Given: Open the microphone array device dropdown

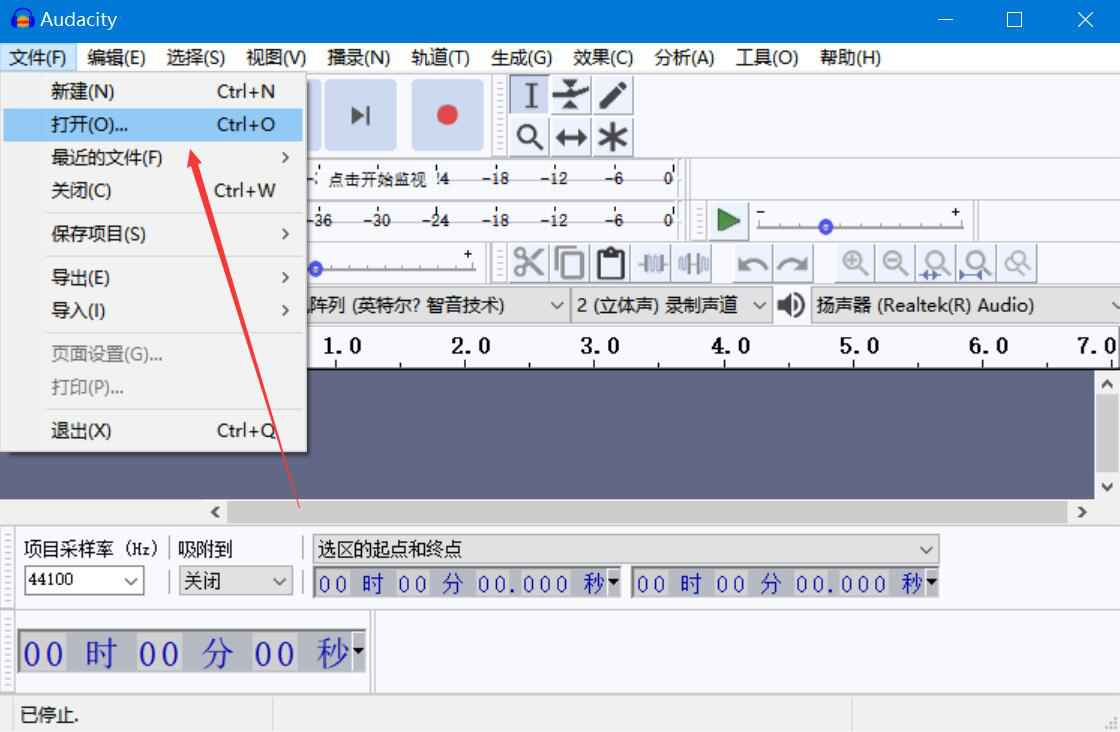Looking at the screenshot, I should 437,306.
